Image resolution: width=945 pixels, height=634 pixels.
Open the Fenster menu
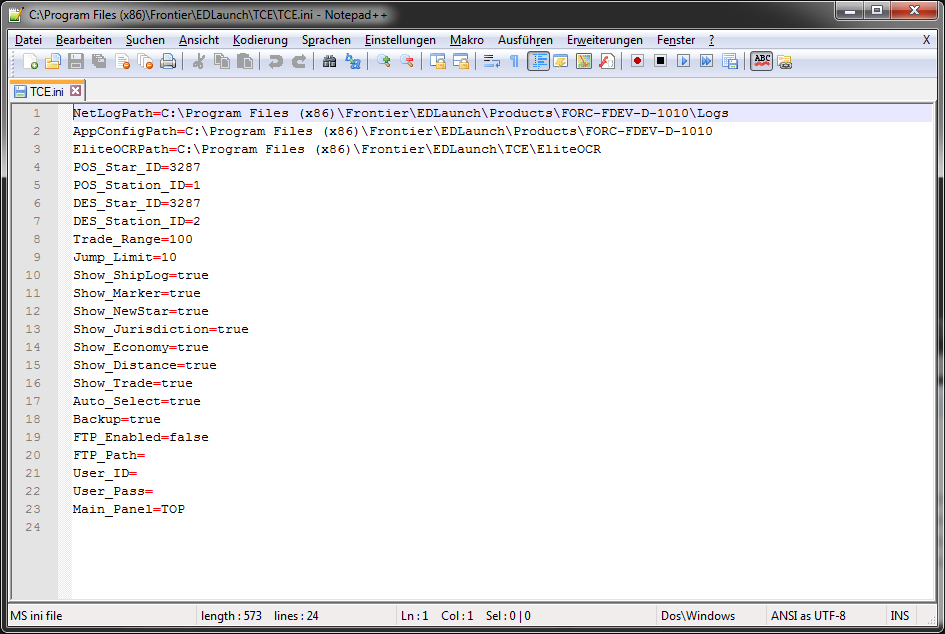[x=676, y=40]
